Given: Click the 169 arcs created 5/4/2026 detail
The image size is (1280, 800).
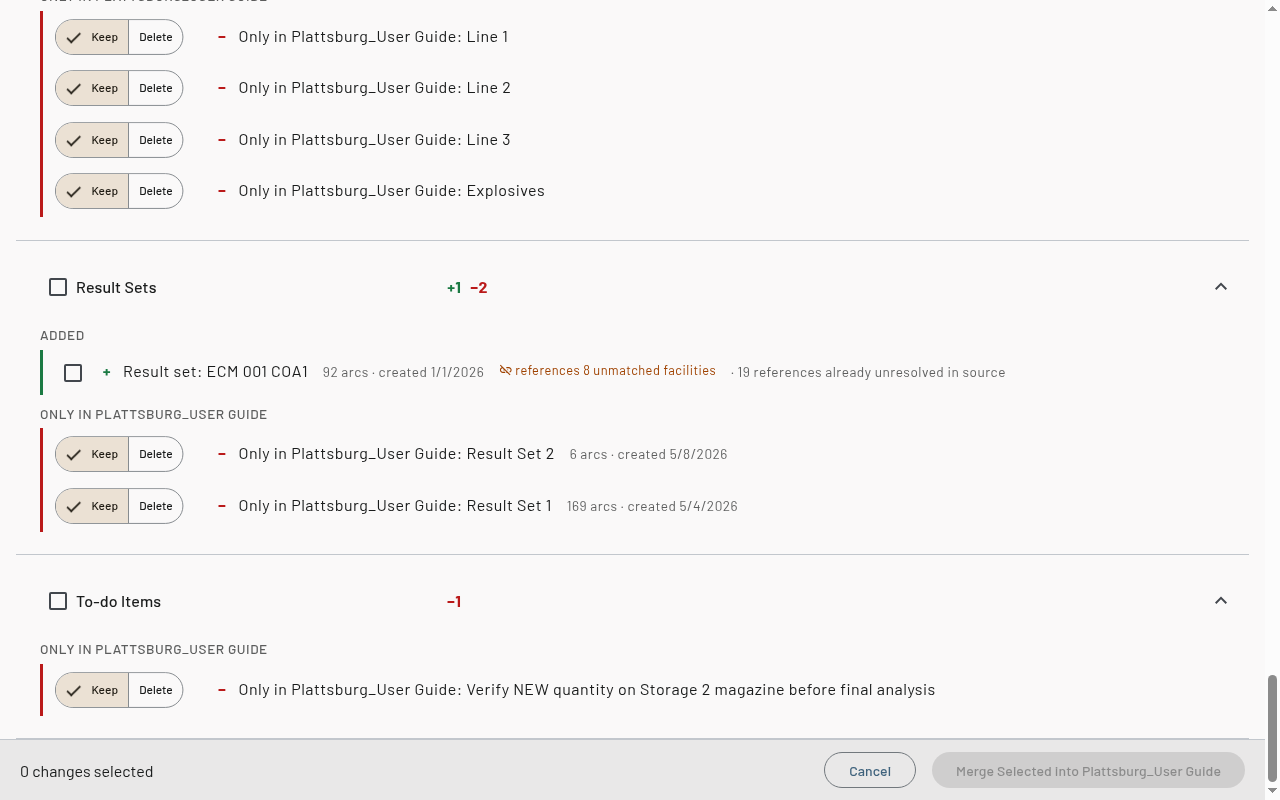Looking at the screenshot, I should pos(652,506).
